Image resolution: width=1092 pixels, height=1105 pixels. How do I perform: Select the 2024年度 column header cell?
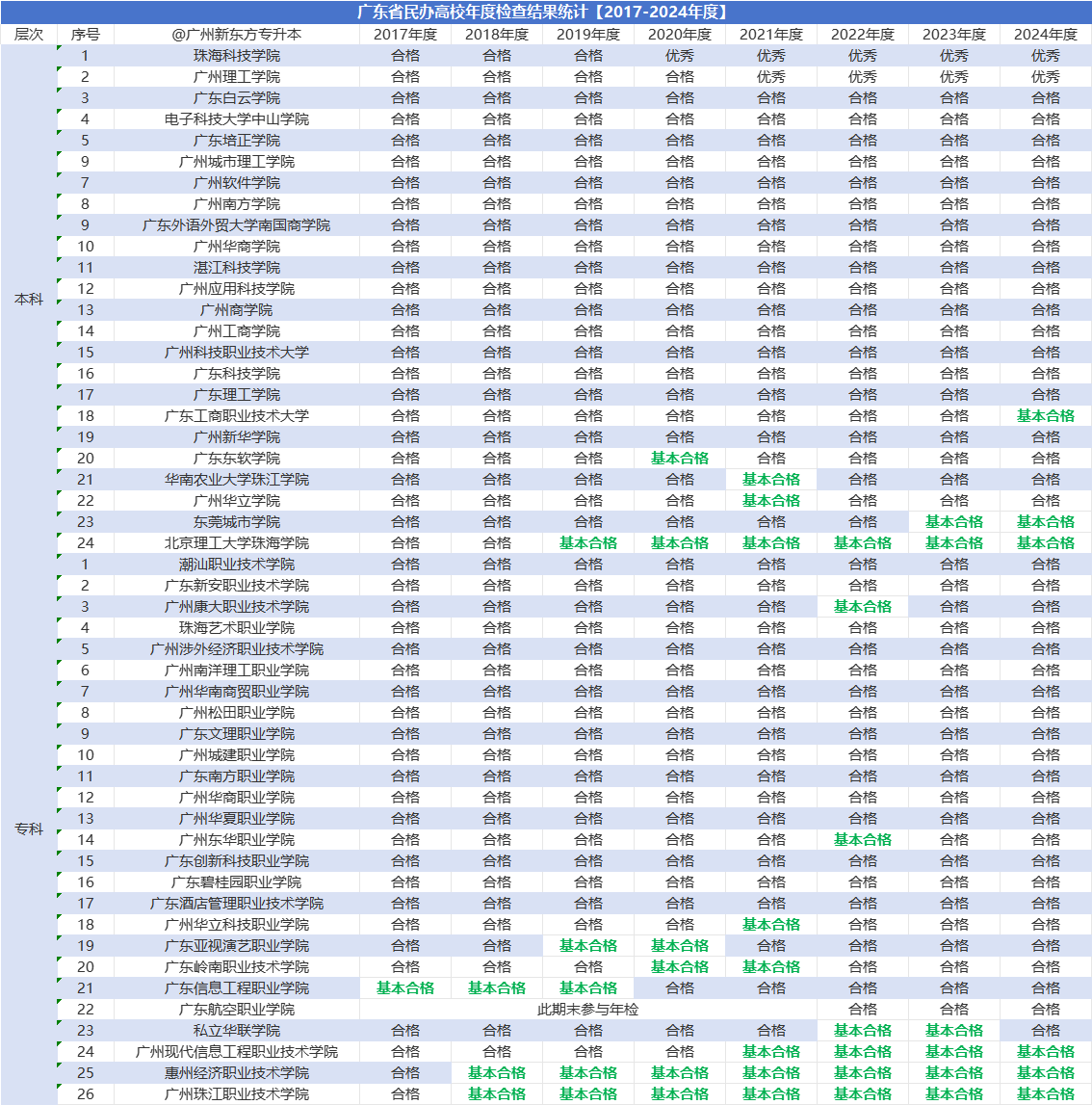(1046, 34)
